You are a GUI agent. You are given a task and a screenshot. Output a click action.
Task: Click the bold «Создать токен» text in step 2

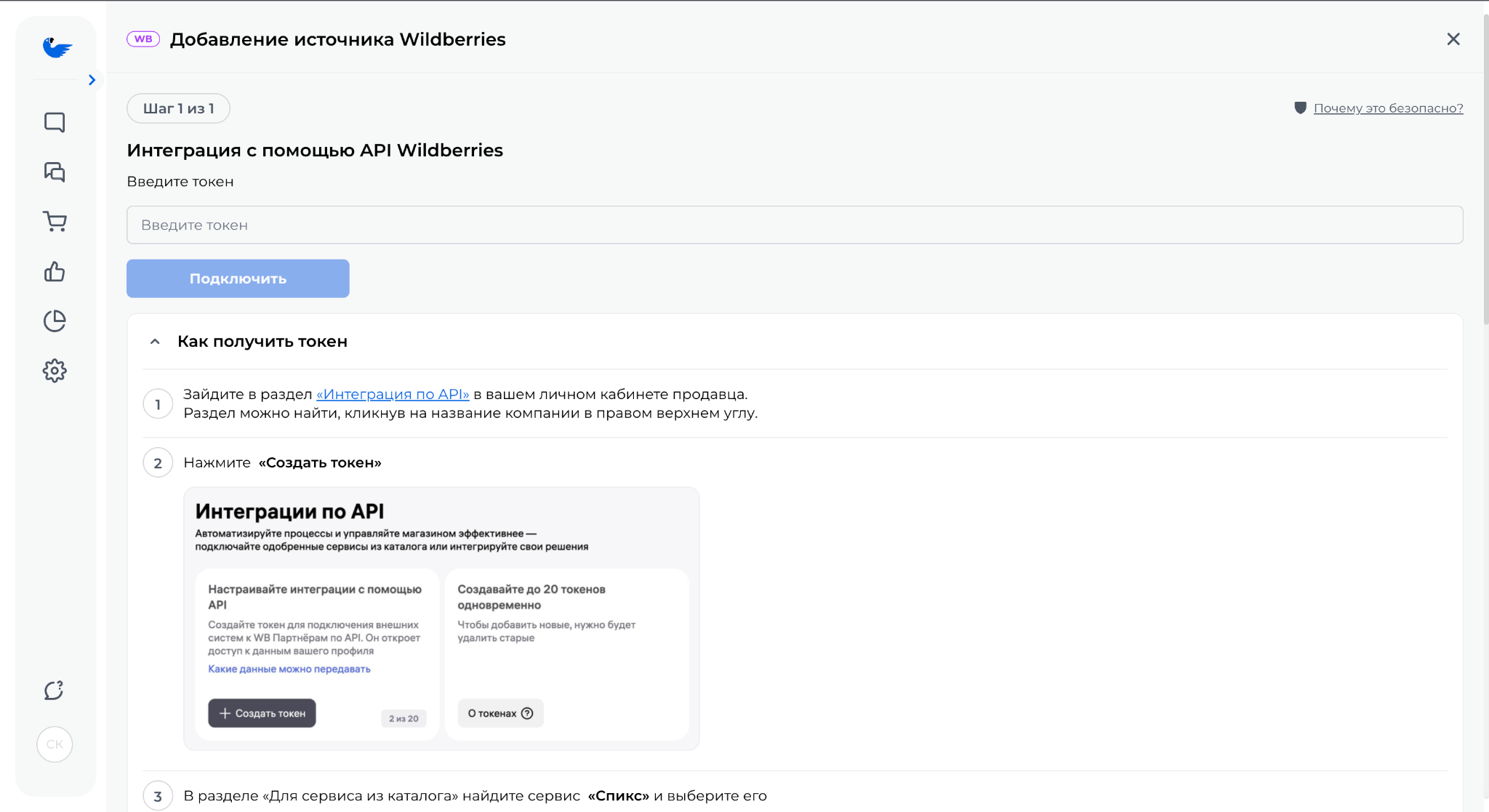320,463
